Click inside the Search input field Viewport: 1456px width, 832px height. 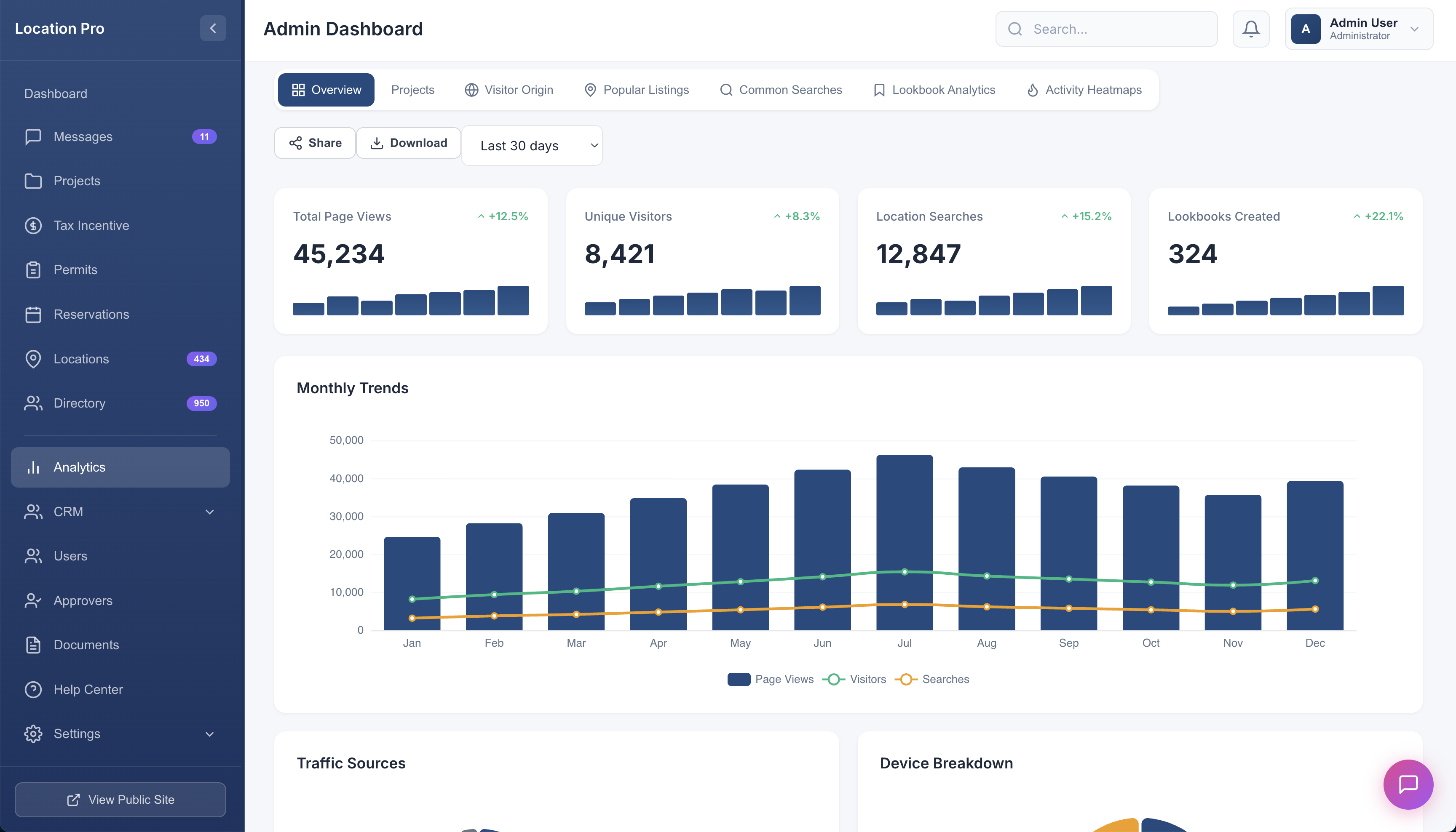pos(1106,29)
